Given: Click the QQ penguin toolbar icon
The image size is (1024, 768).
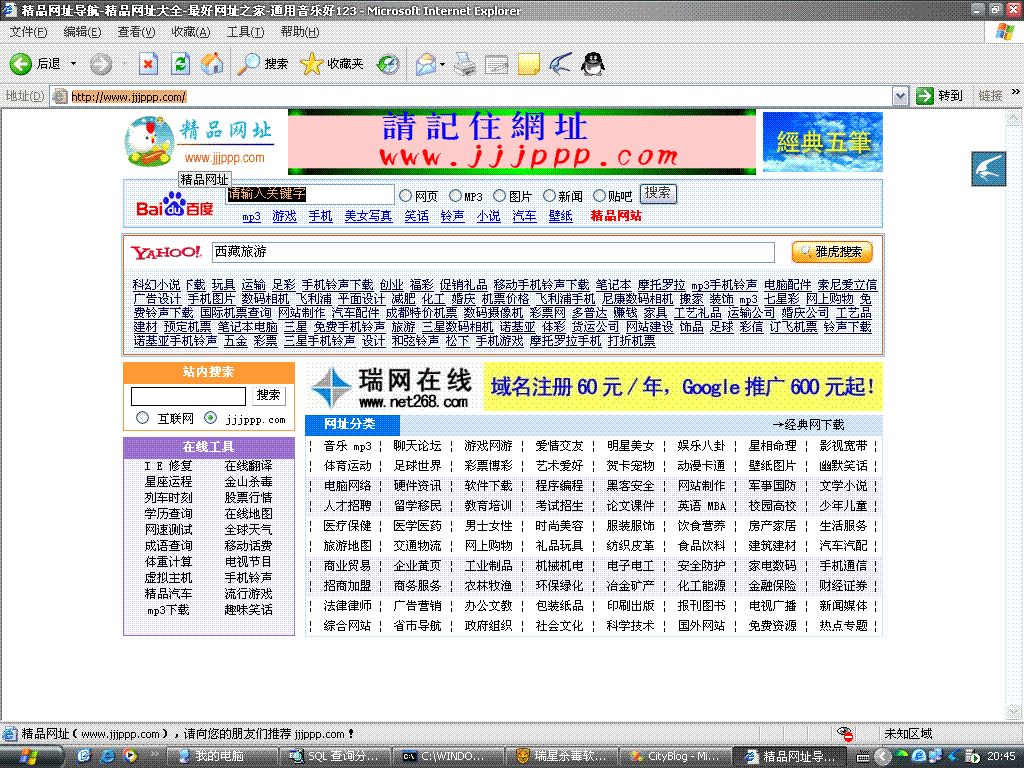Looking at the screenshot, I should [593, 64].
